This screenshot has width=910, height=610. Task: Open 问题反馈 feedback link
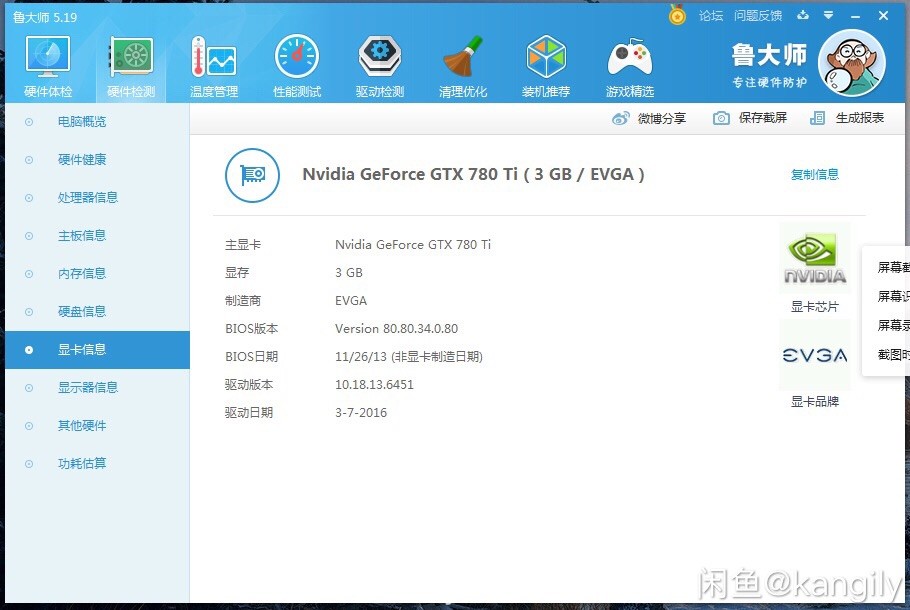point(758,16)
